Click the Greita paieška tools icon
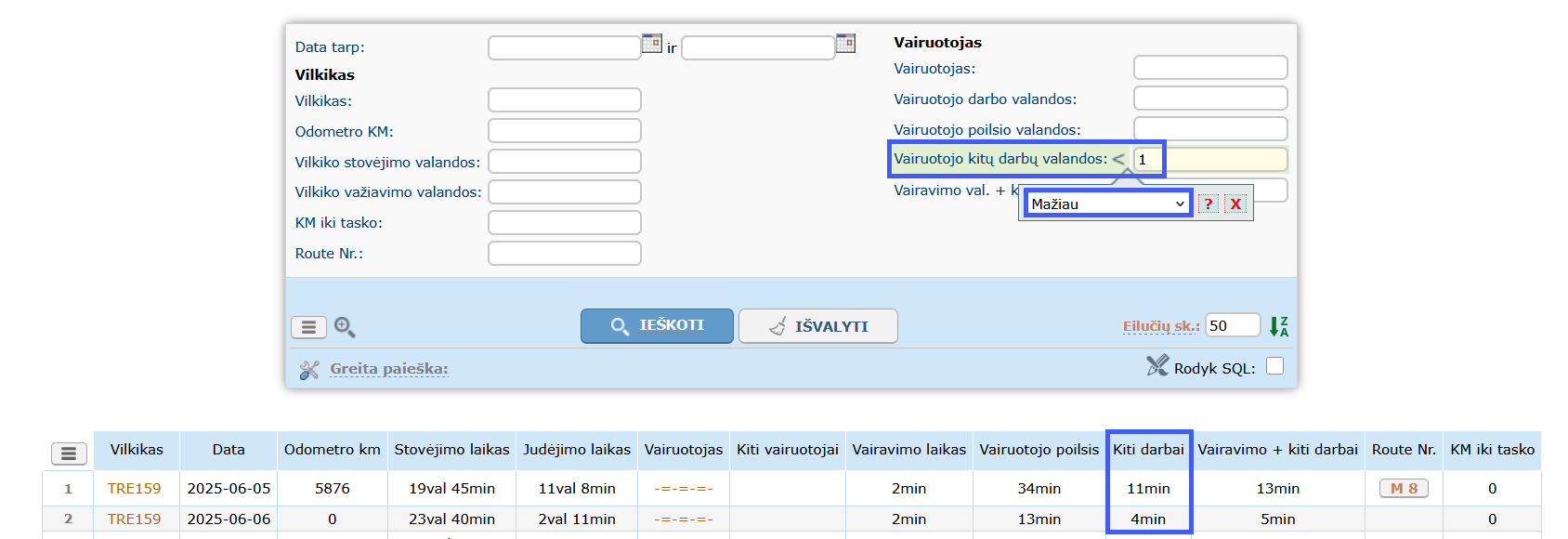1568x539 pixels. [309, 370]
